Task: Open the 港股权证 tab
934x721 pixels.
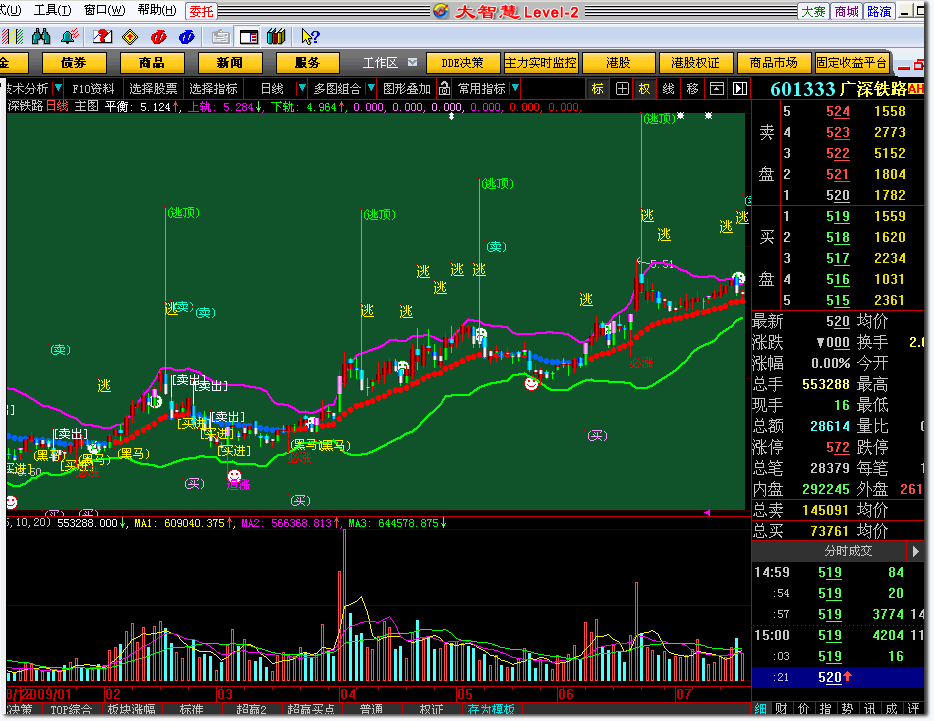Action: (x=695, y=63)
